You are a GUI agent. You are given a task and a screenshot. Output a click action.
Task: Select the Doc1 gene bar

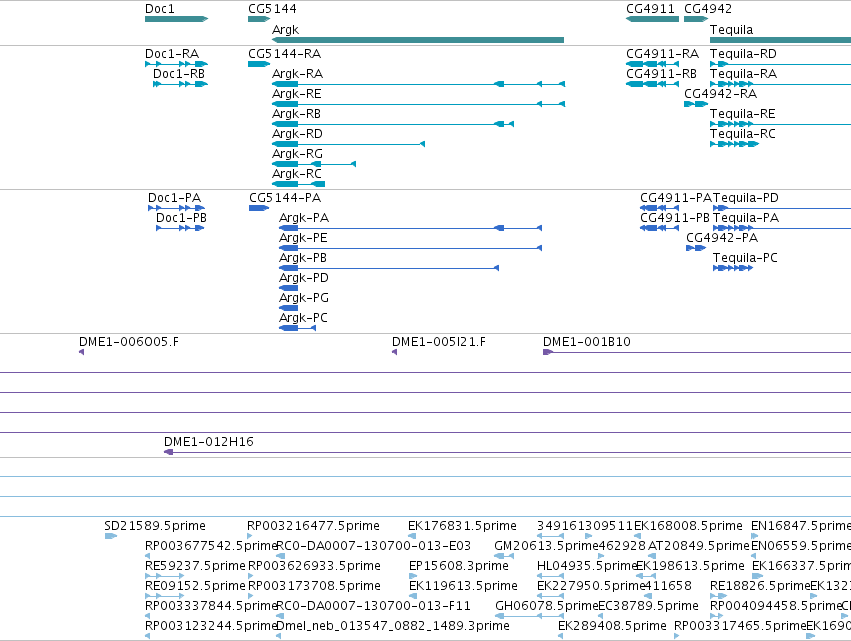pyautogui.click(x=176, y=19)
